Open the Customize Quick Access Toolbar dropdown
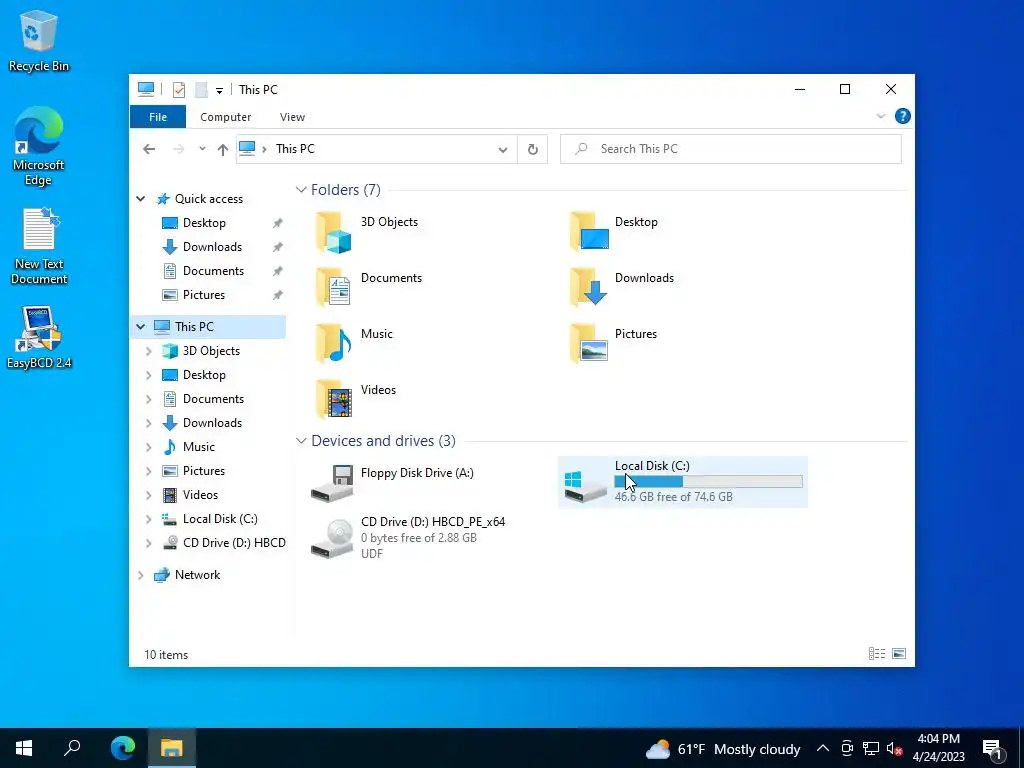The height and width of the screenshot is (768, 1024). [219, 90]
